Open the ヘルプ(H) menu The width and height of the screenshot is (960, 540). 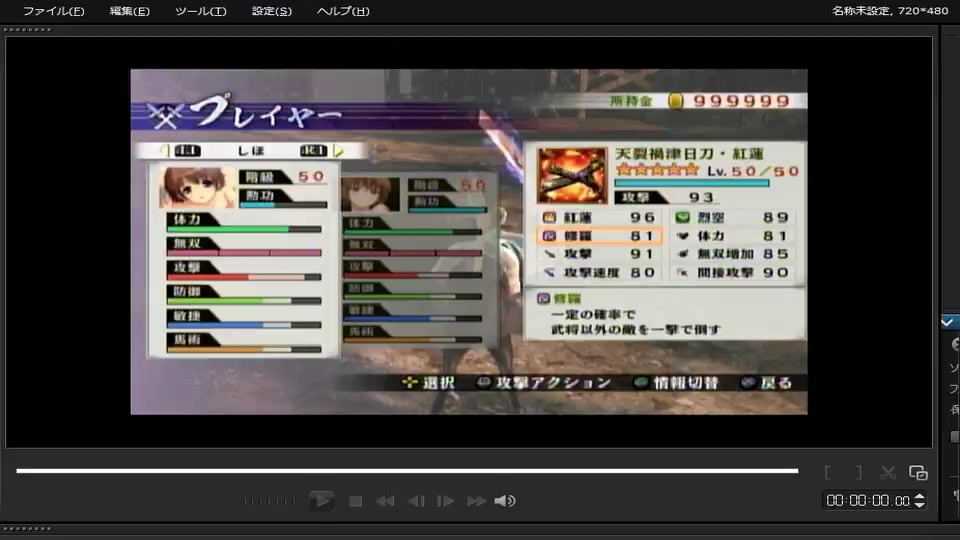[343, 11]
